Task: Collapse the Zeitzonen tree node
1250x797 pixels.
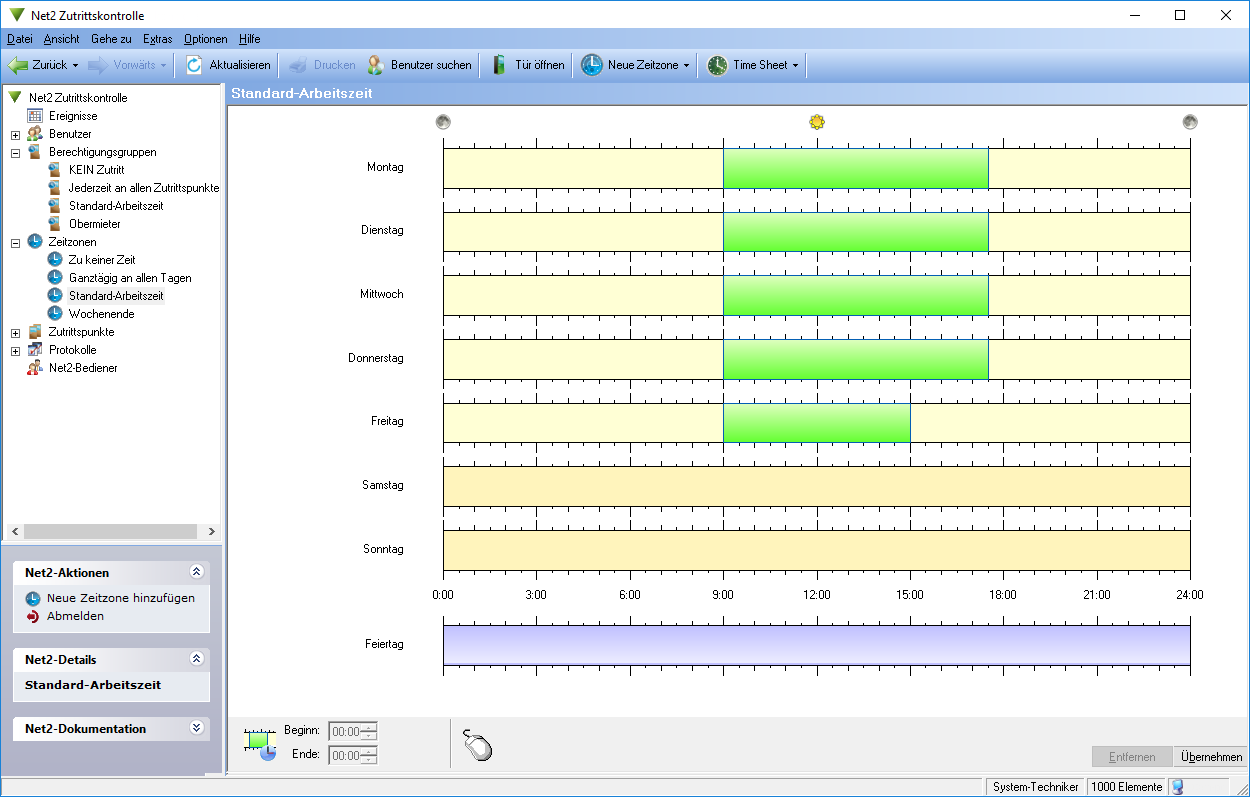Action: coord(15,242)
